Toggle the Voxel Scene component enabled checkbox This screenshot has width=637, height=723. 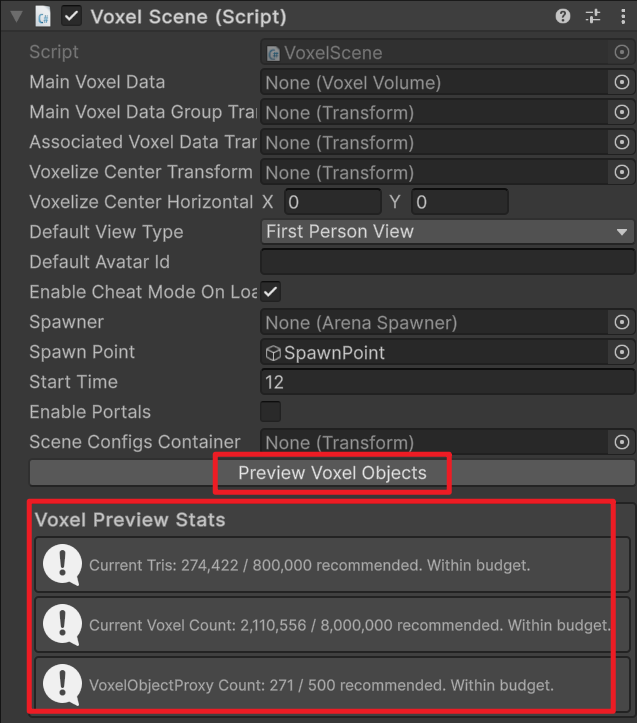[71, 16]
